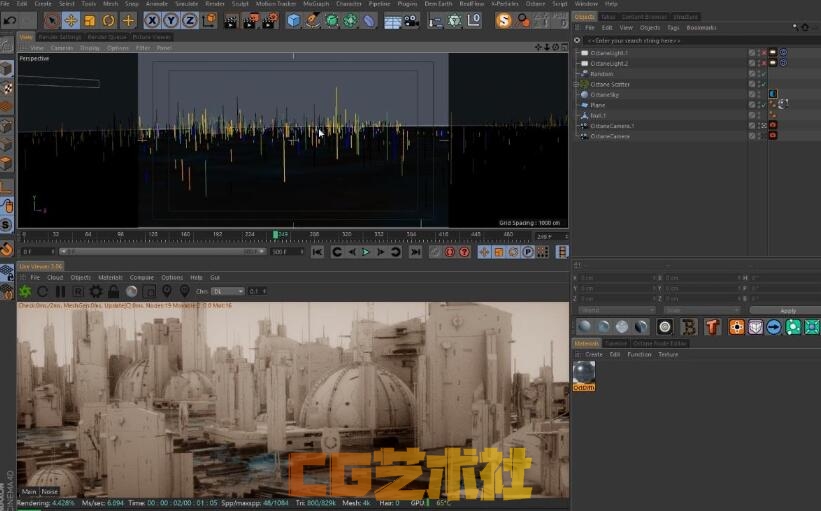
Task: Select the Plane object
Action: (597, 105)
